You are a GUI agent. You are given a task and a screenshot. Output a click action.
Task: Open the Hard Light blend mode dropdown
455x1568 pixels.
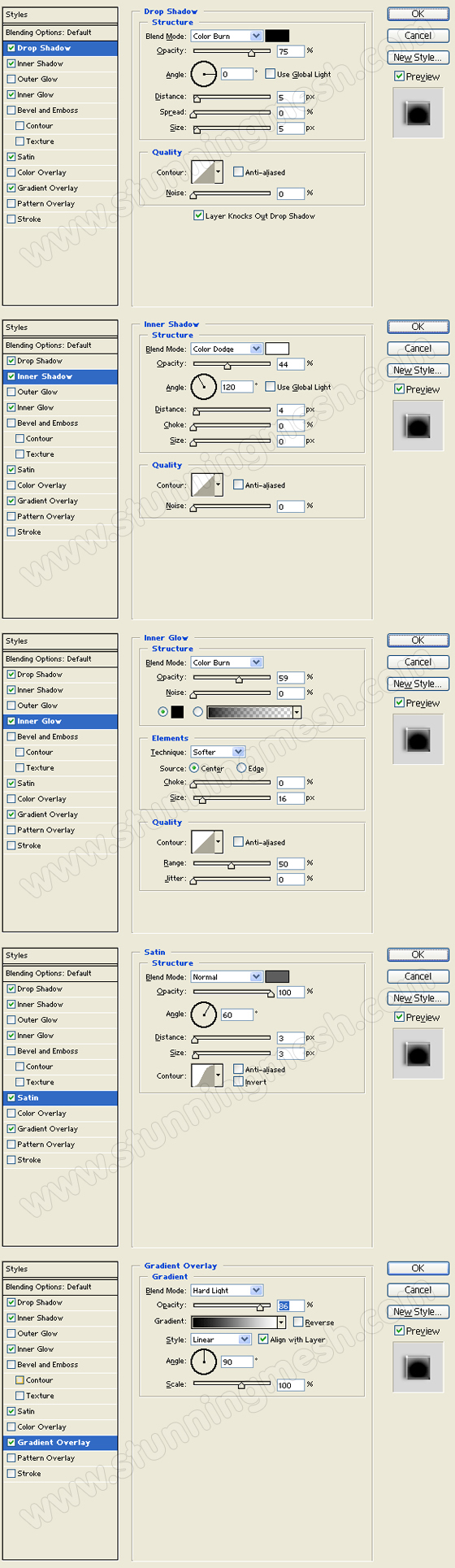tap(227, 1290)
